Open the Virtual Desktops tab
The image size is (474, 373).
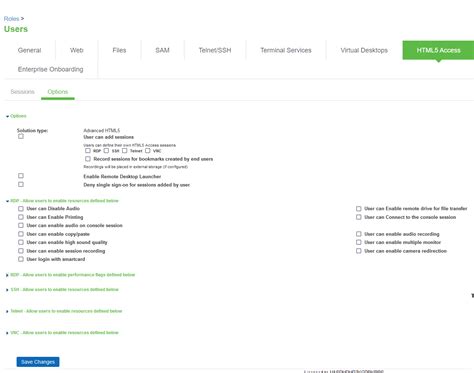point(364,50)
